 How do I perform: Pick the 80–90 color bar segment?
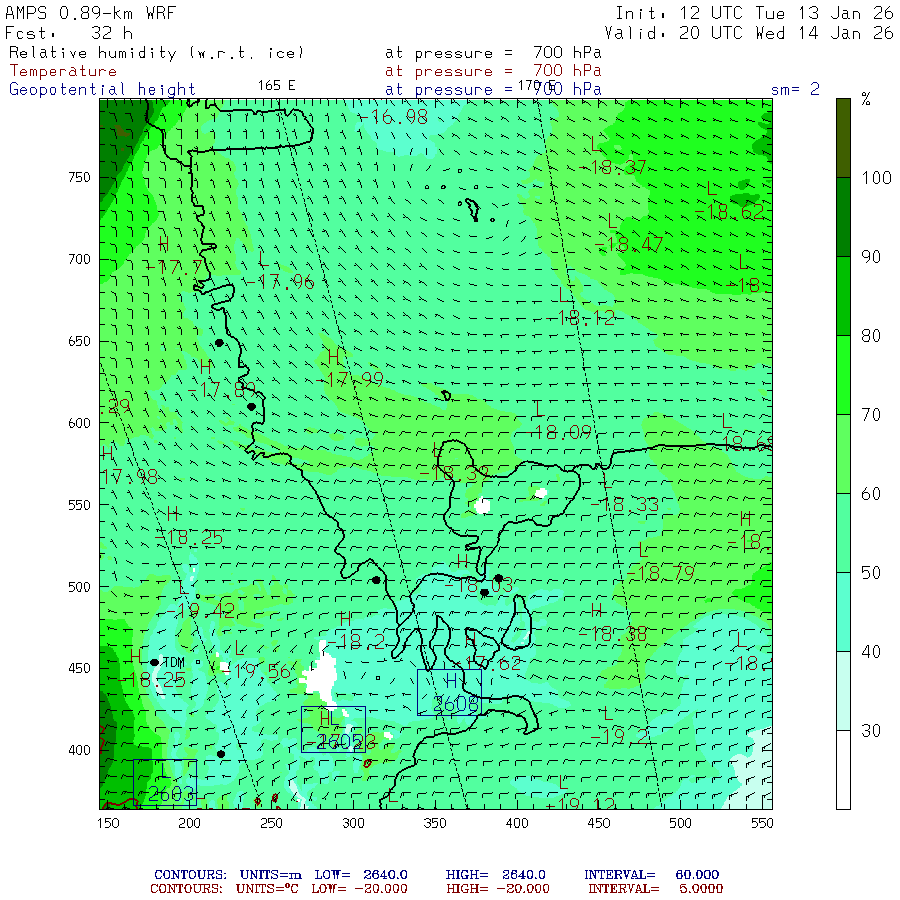843,296
